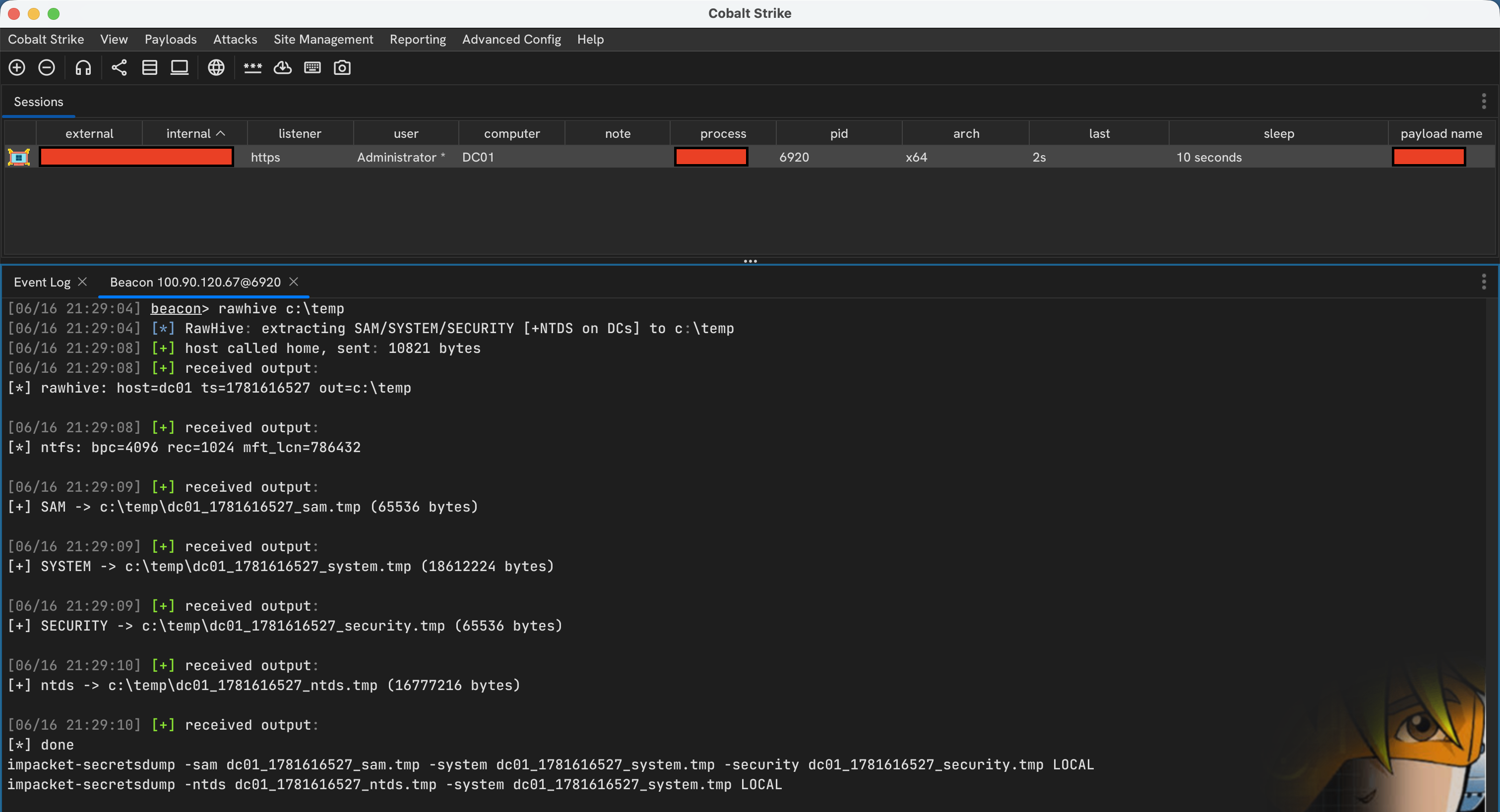Open listeners via headphones icon
Viewport: 1500px width, 812px height.
coord(83,67)
